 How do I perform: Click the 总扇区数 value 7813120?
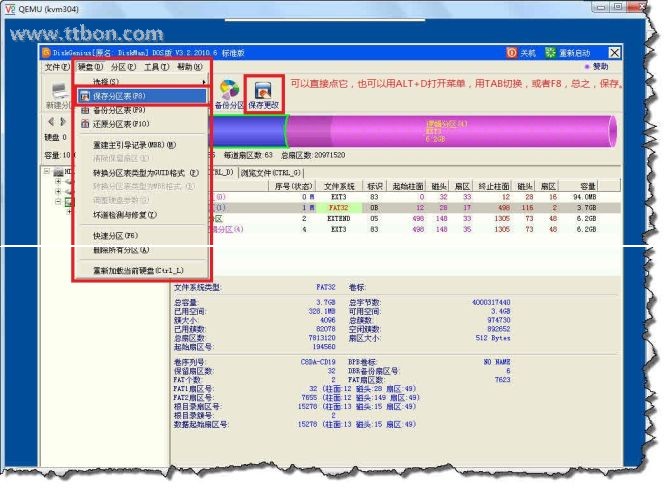coord(322,338)
